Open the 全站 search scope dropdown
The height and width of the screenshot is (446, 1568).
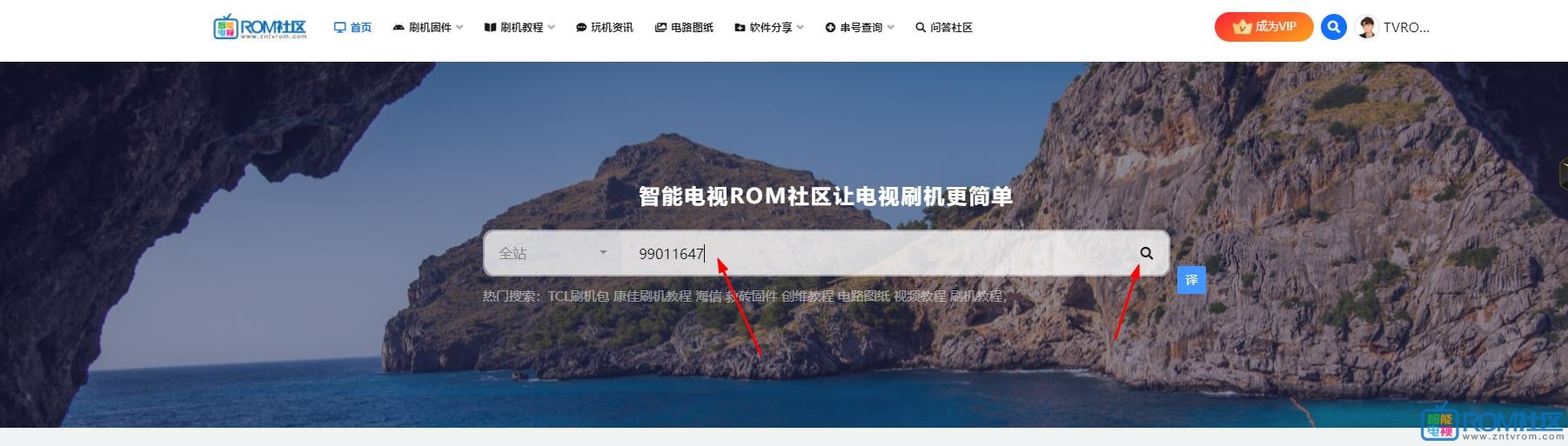pos(553,253)
